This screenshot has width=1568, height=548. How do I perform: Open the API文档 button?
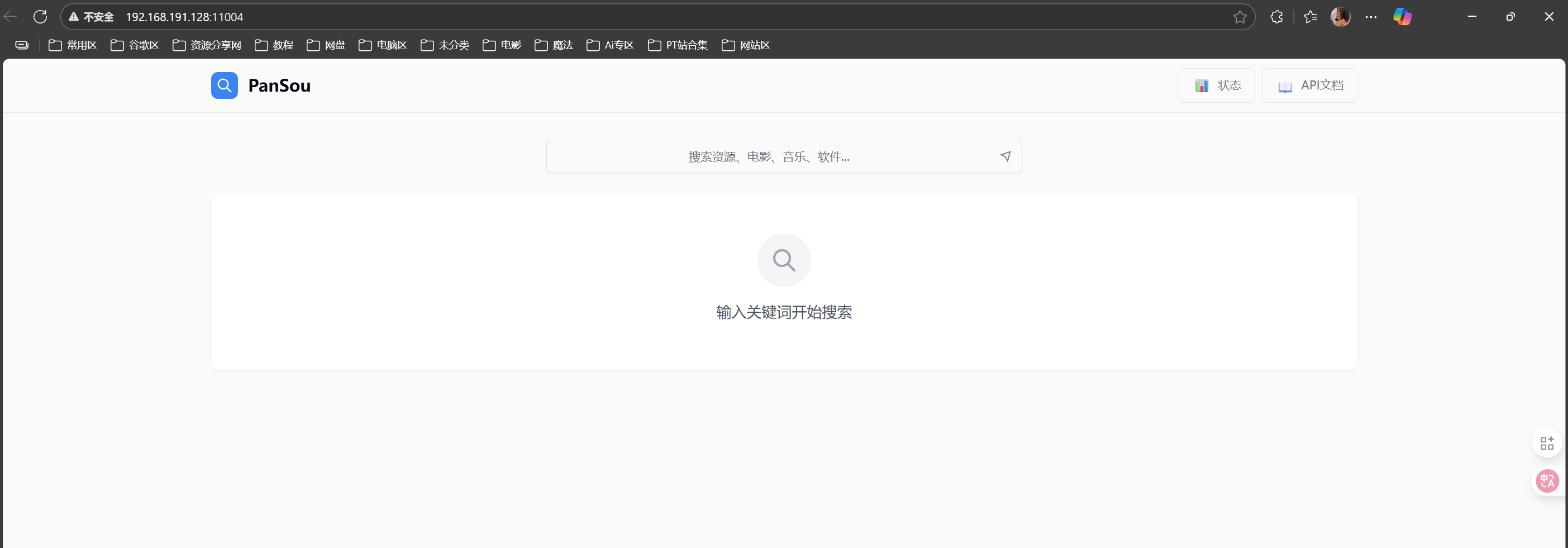coord(1309,86)
